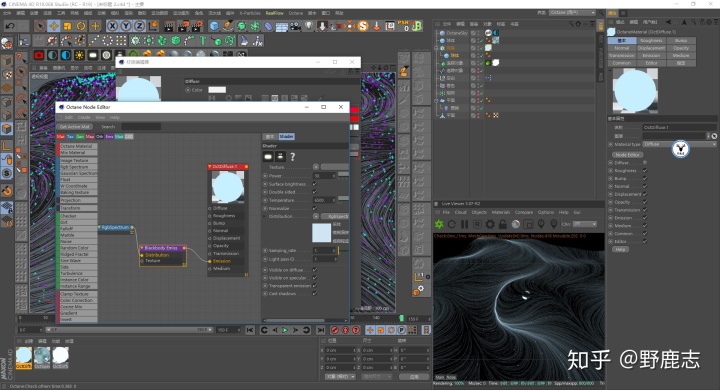Click the question mark help icon in Shader panel
The width and height of the screenshot is (720, 390).
coord(292,157)
